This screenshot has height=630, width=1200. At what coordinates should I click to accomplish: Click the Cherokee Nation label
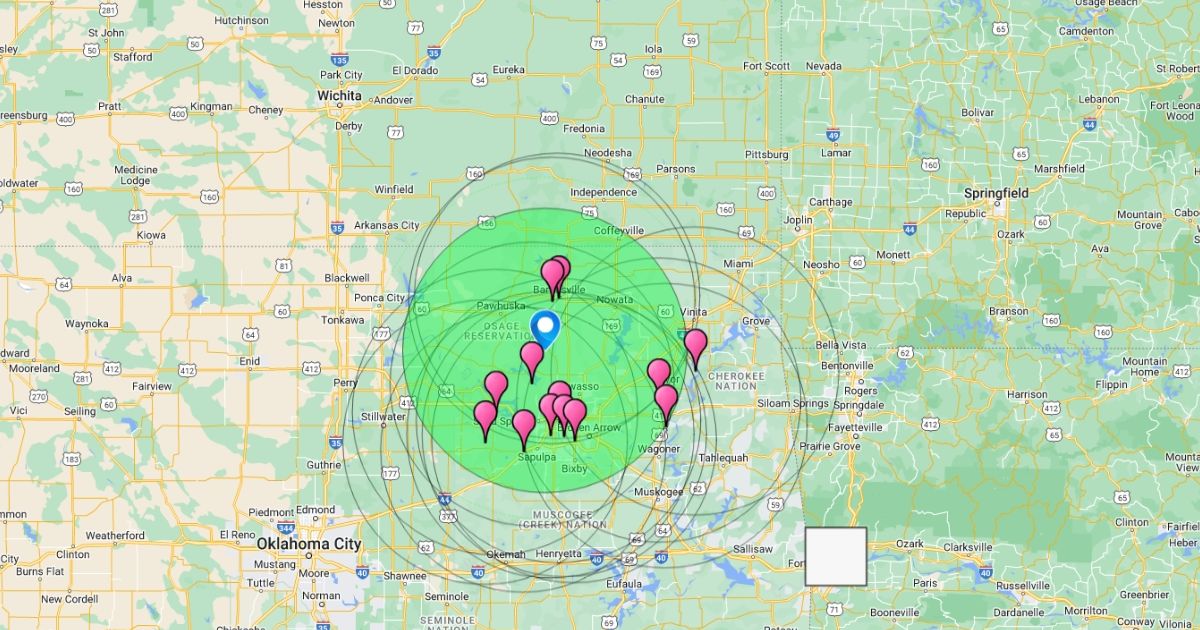(736, 380)
